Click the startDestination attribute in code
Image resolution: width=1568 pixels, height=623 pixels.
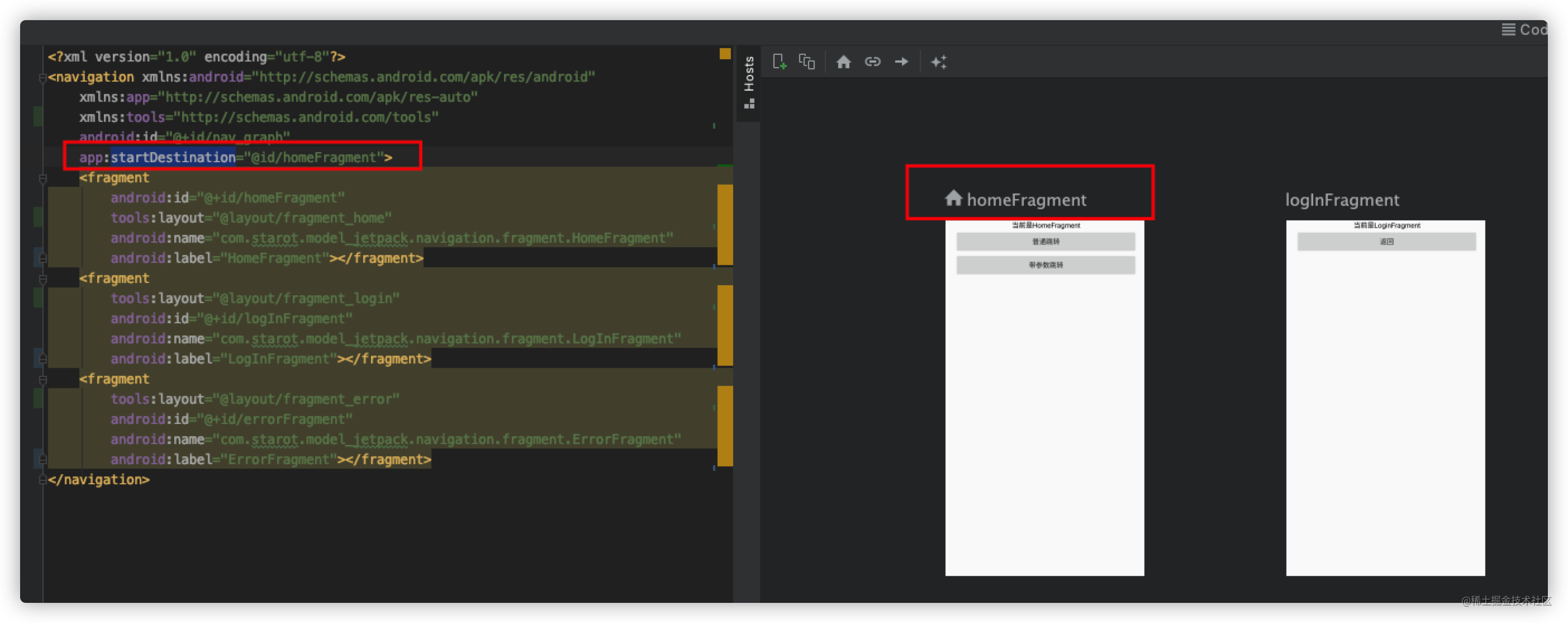pos(173,158)
